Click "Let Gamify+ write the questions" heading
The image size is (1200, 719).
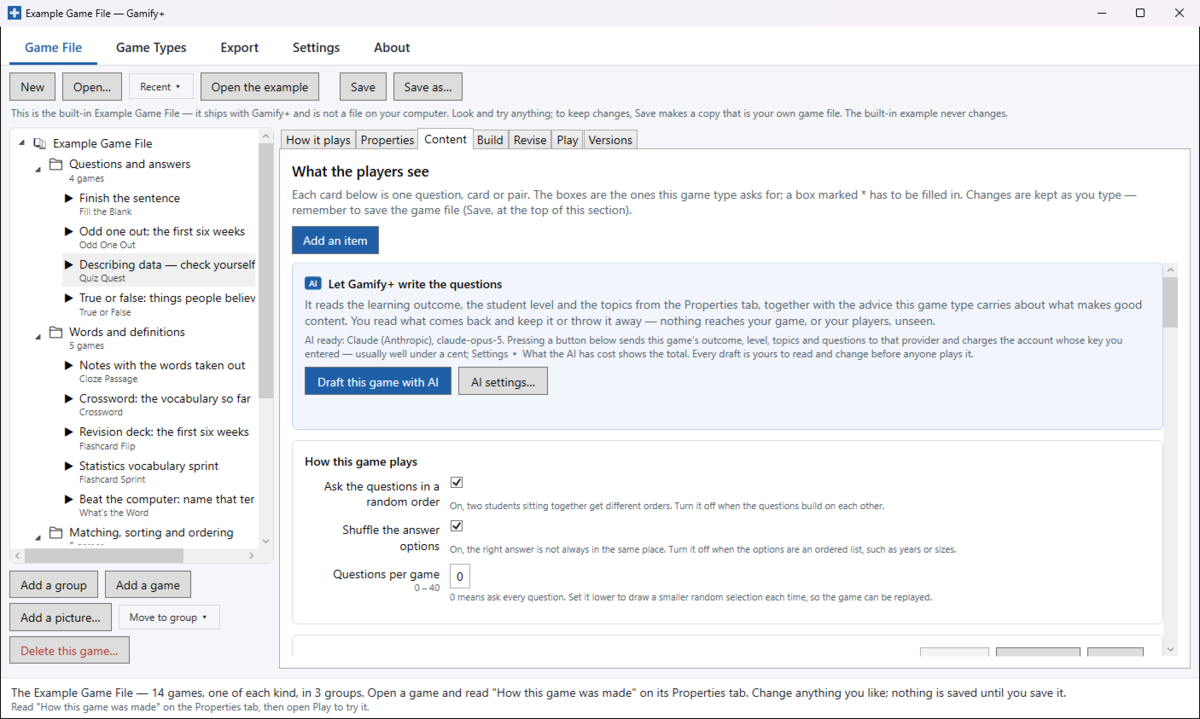click(x=415, y=284)
